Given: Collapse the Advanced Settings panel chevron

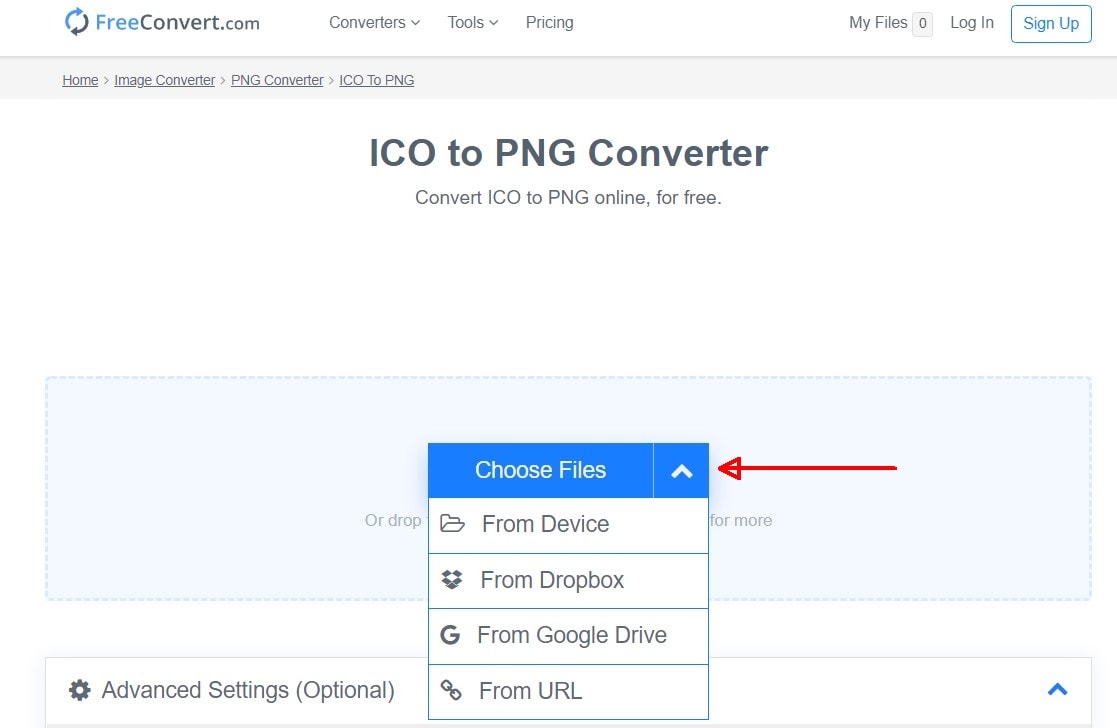Looking at the screenshot, I should coord(1057,689).
